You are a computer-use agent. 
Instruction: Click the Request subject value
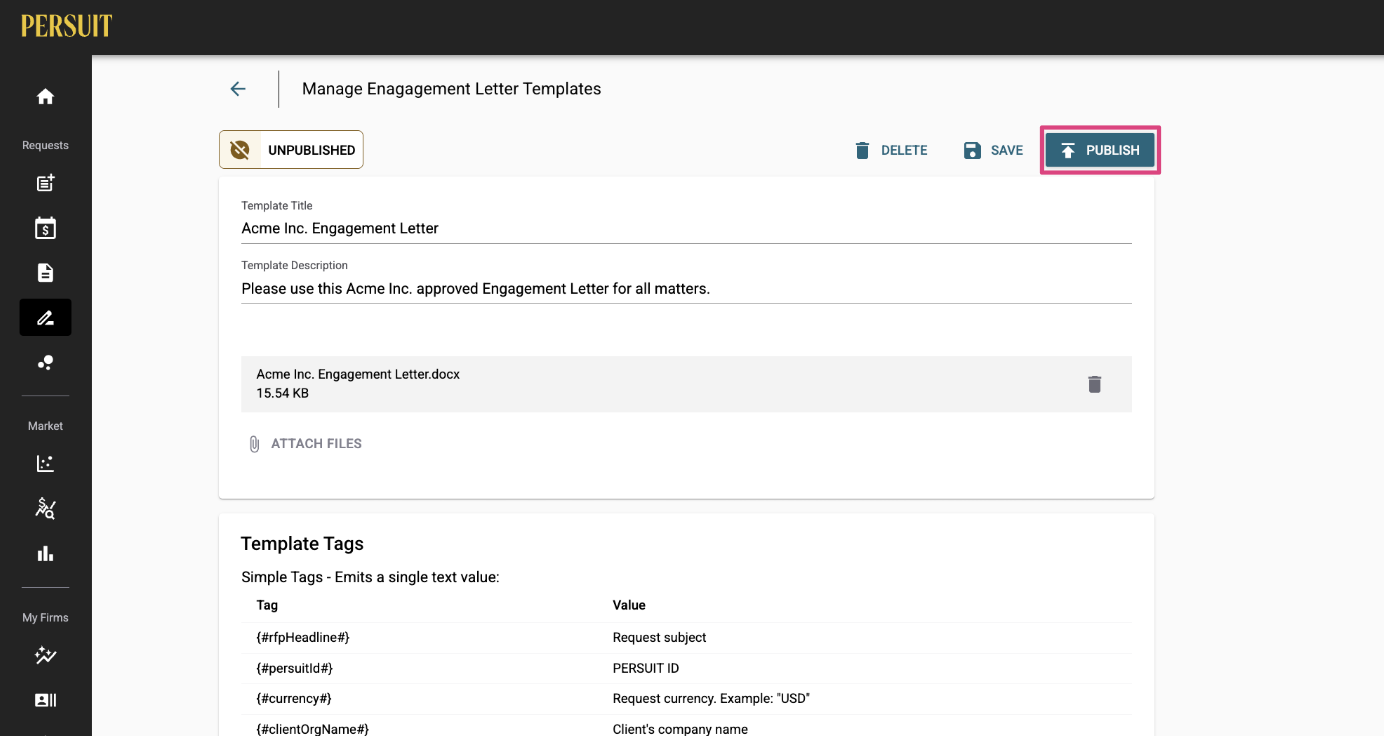pyautogui.click(x=660, y=637)
